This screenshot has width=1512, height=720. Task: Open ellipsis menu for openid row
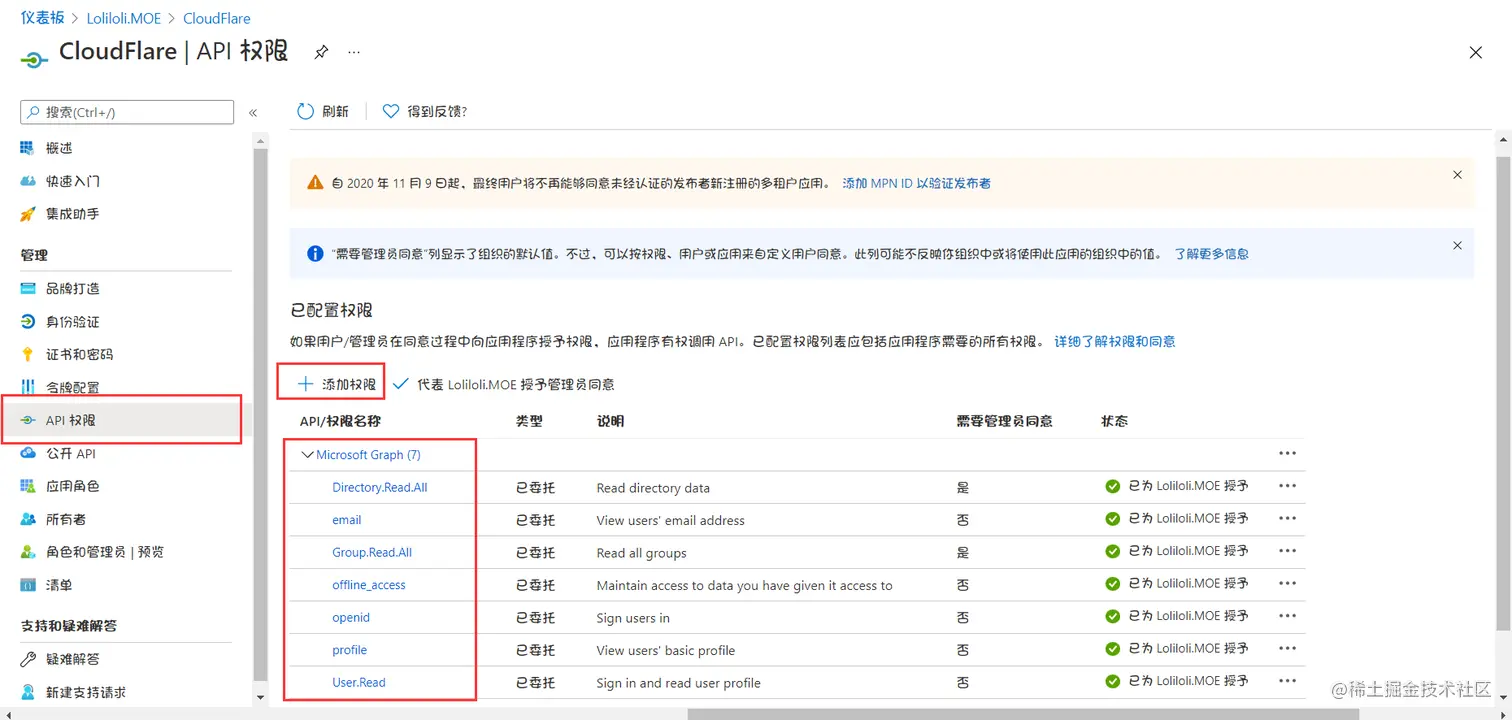click(x=1288, y=616)
